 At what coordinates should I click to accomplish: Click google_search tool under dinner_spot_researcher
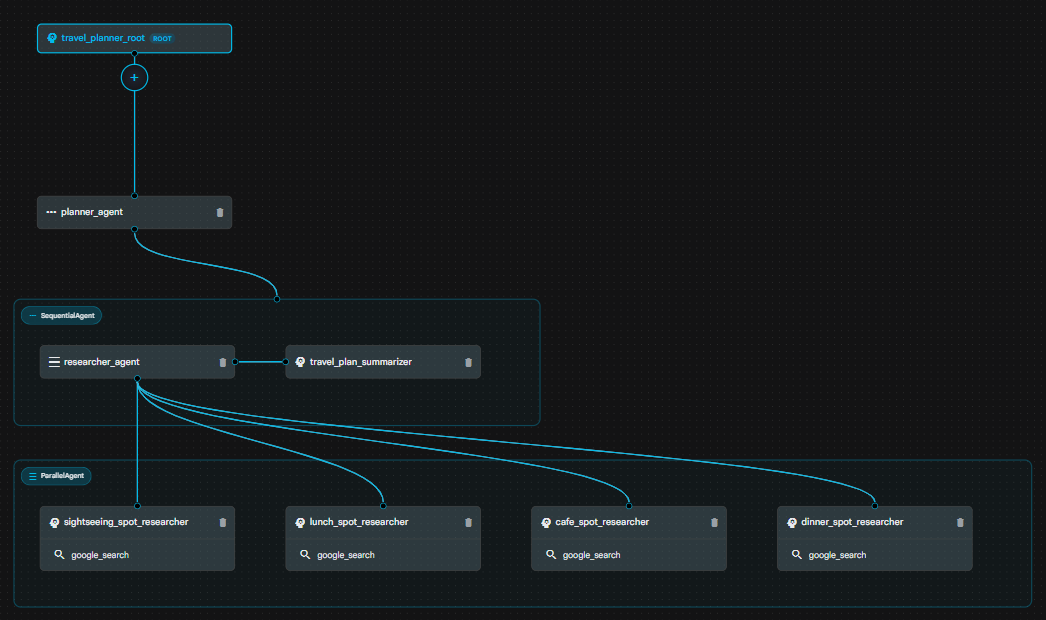(838, 555)
